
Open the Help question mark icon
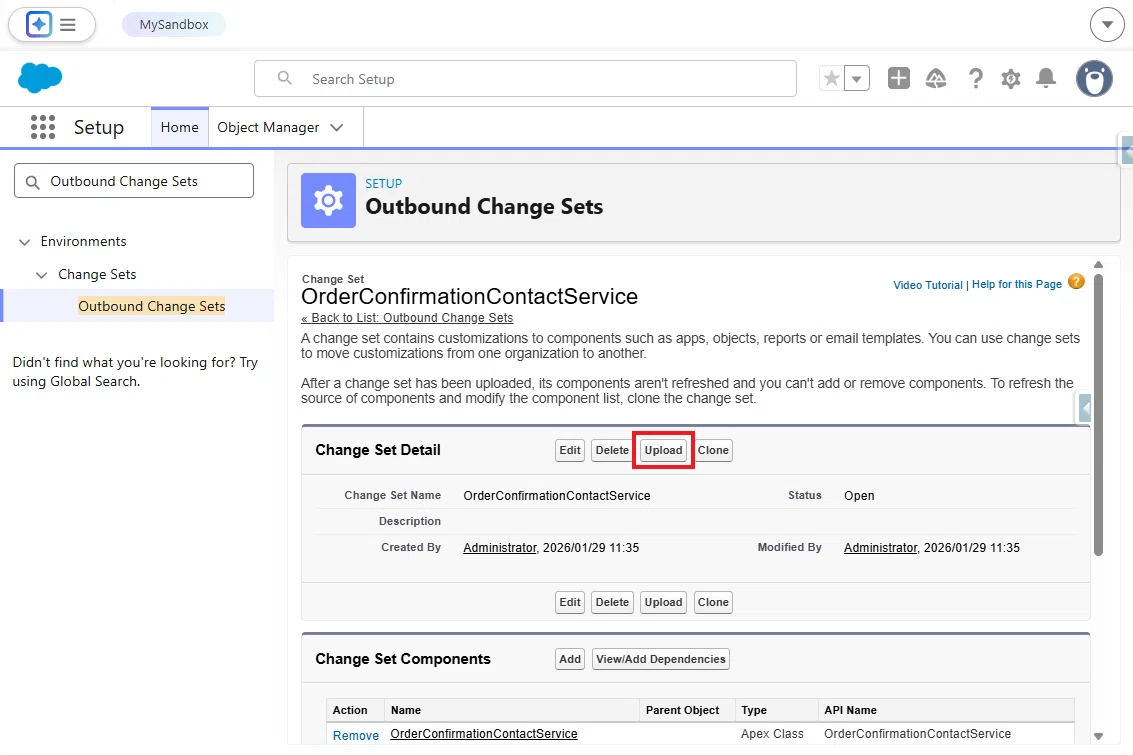click(x=975, y=78)
